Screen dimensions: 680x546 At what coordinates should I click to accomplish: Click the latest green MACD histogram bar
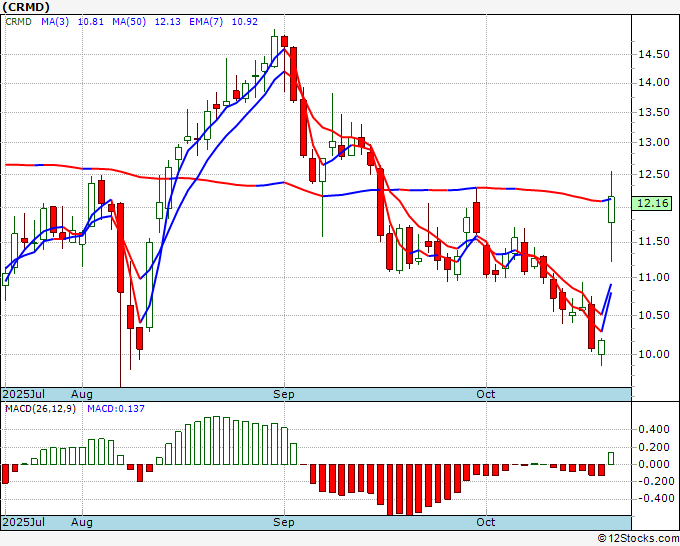point(611,458)
